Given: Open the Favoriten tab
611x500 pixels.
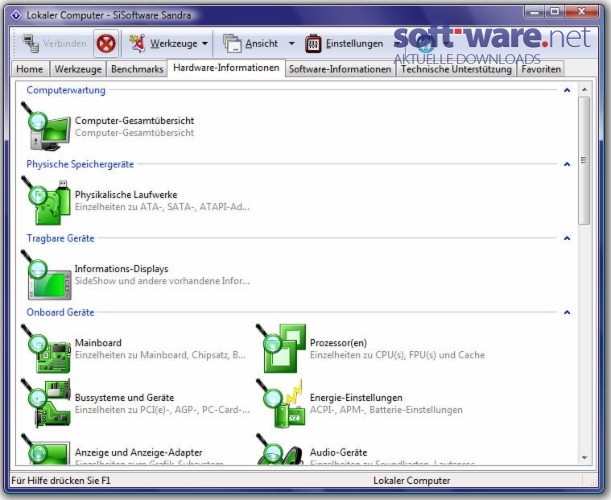Looking at the screenshot, I should (x=541, y=69).
